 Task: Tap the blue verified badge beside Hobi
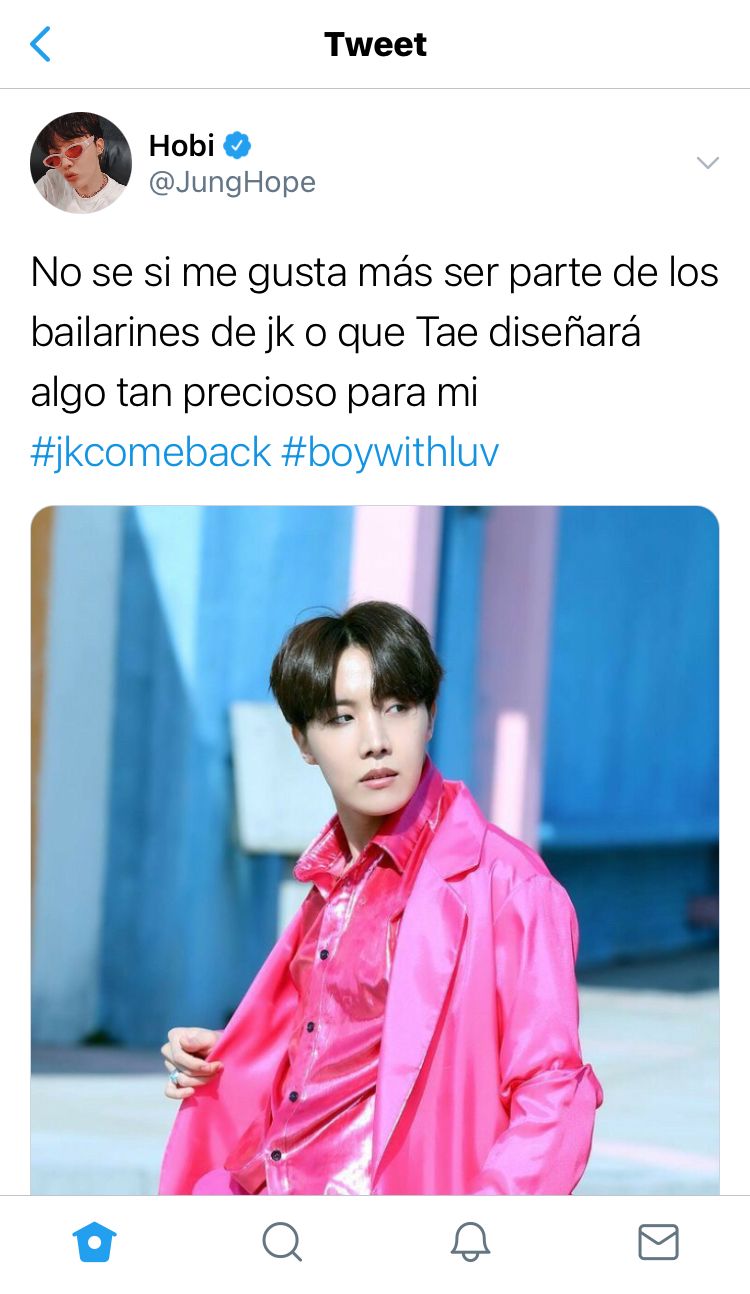click(237, 146)
